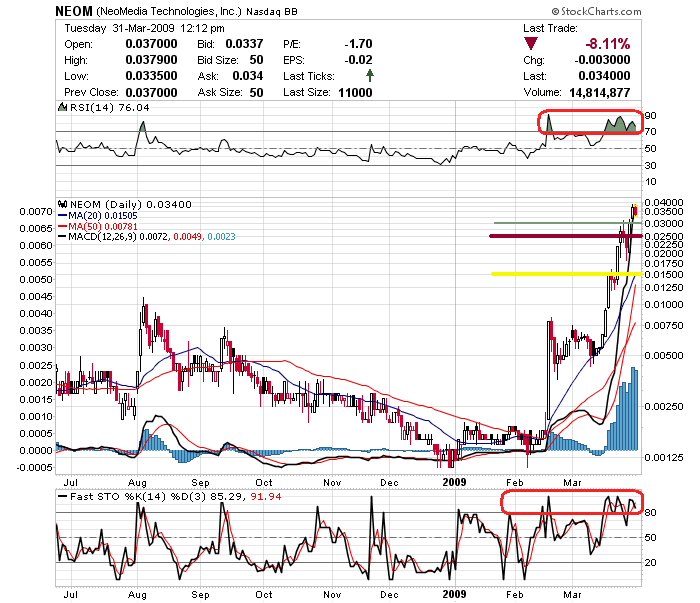Image resolution: width=700 pixels, height=603 pixels.
Task: Click the -8.11% percent change
Action: pyautogui.click(x=608, y=44)
